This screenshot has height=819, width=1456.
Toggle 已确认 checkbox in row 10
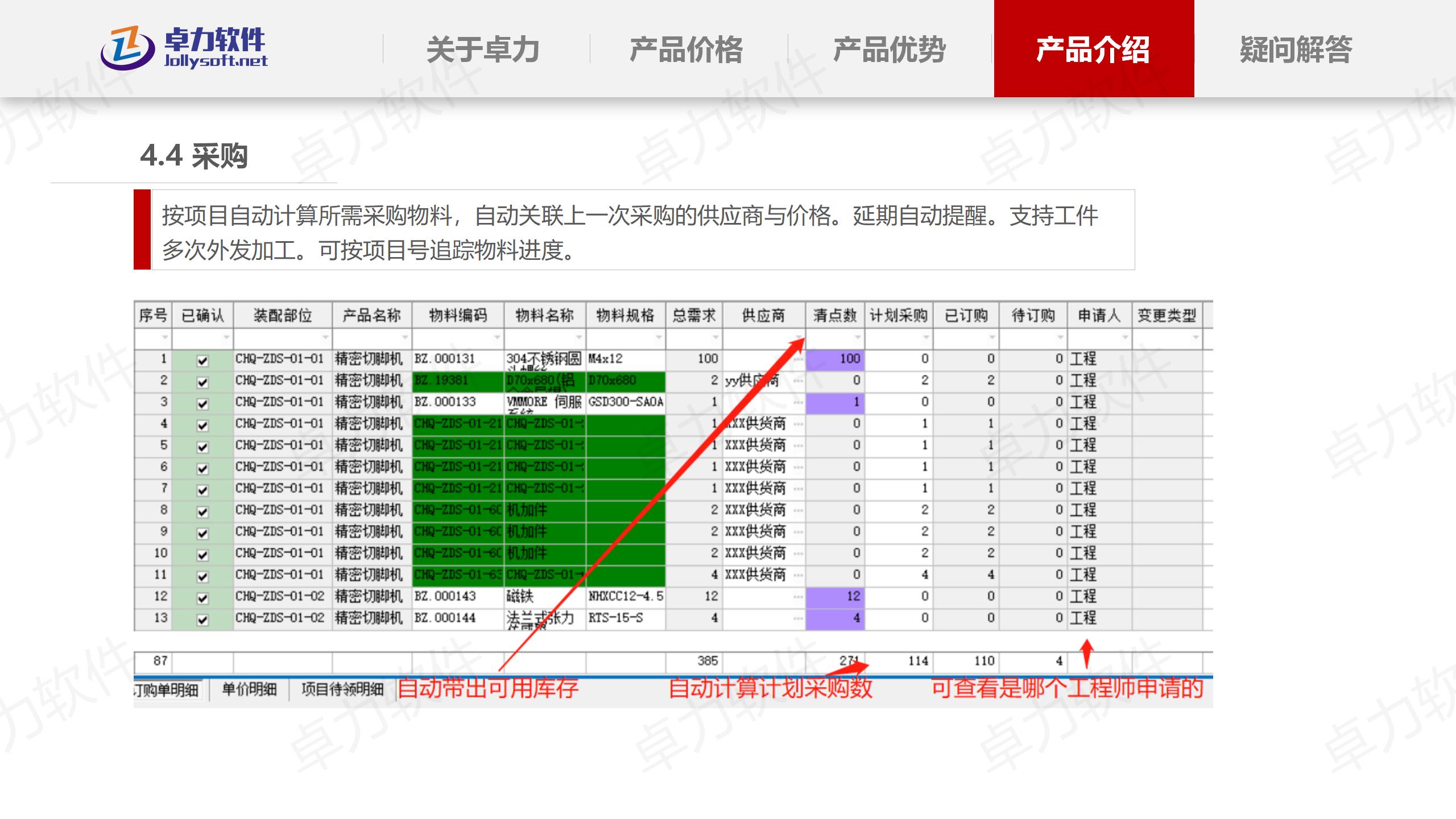tap(202, 555)
